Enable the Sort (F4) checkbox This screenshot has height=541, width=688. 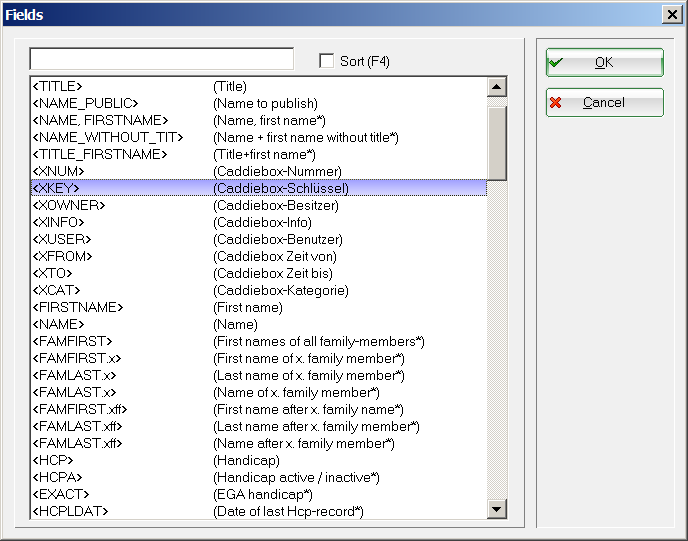[326, 61]
